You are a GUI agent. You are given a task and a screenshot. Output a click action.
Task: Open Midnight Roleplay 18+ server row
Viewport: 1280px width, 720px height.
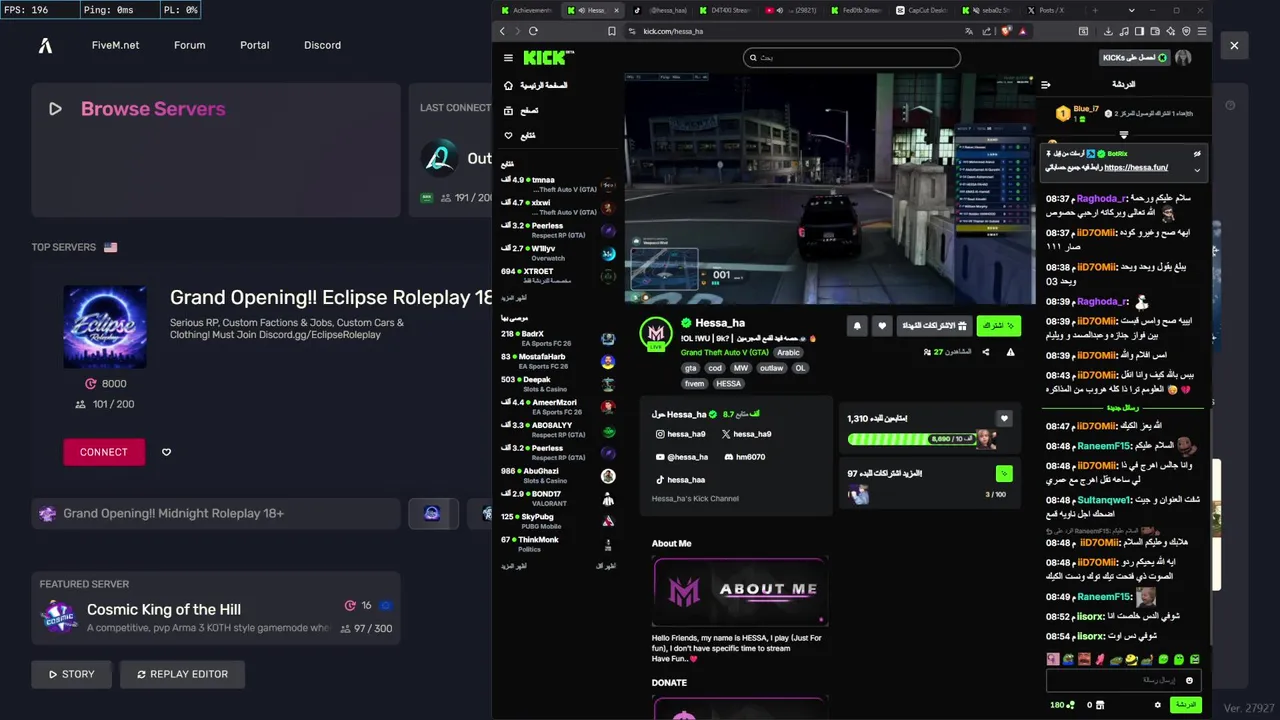(x=215, y=513)
